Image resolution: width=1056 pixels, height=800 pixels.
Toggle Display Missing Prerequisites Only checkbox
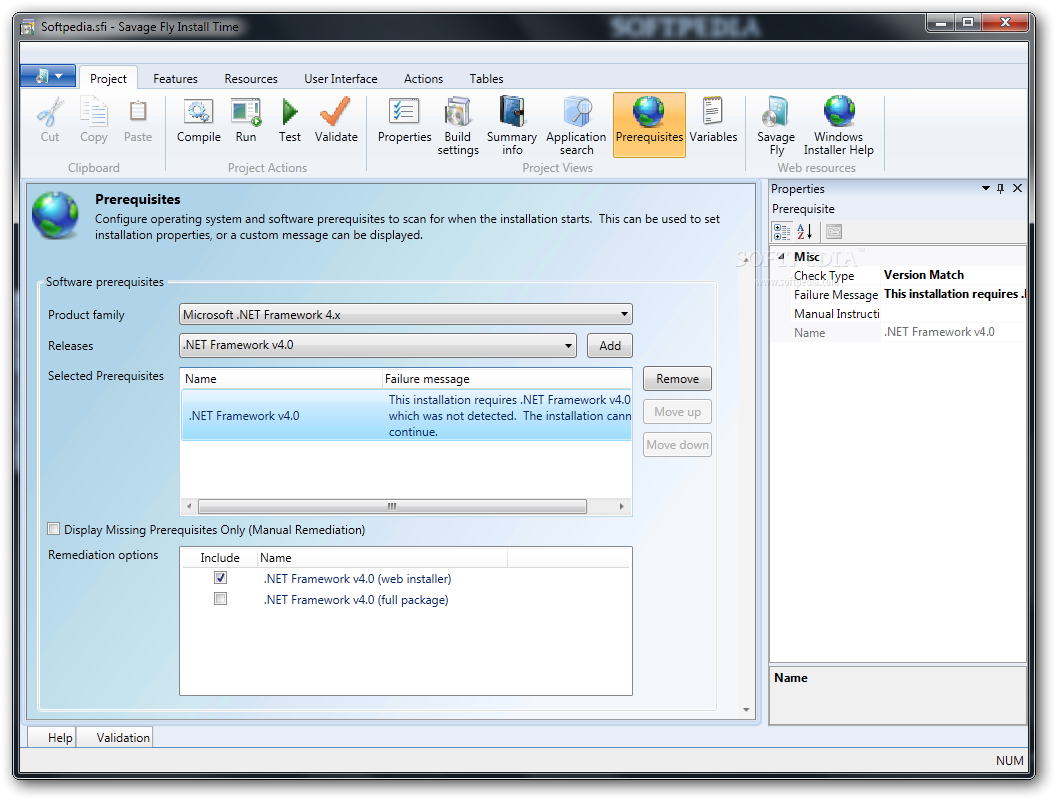click(54, 529)
